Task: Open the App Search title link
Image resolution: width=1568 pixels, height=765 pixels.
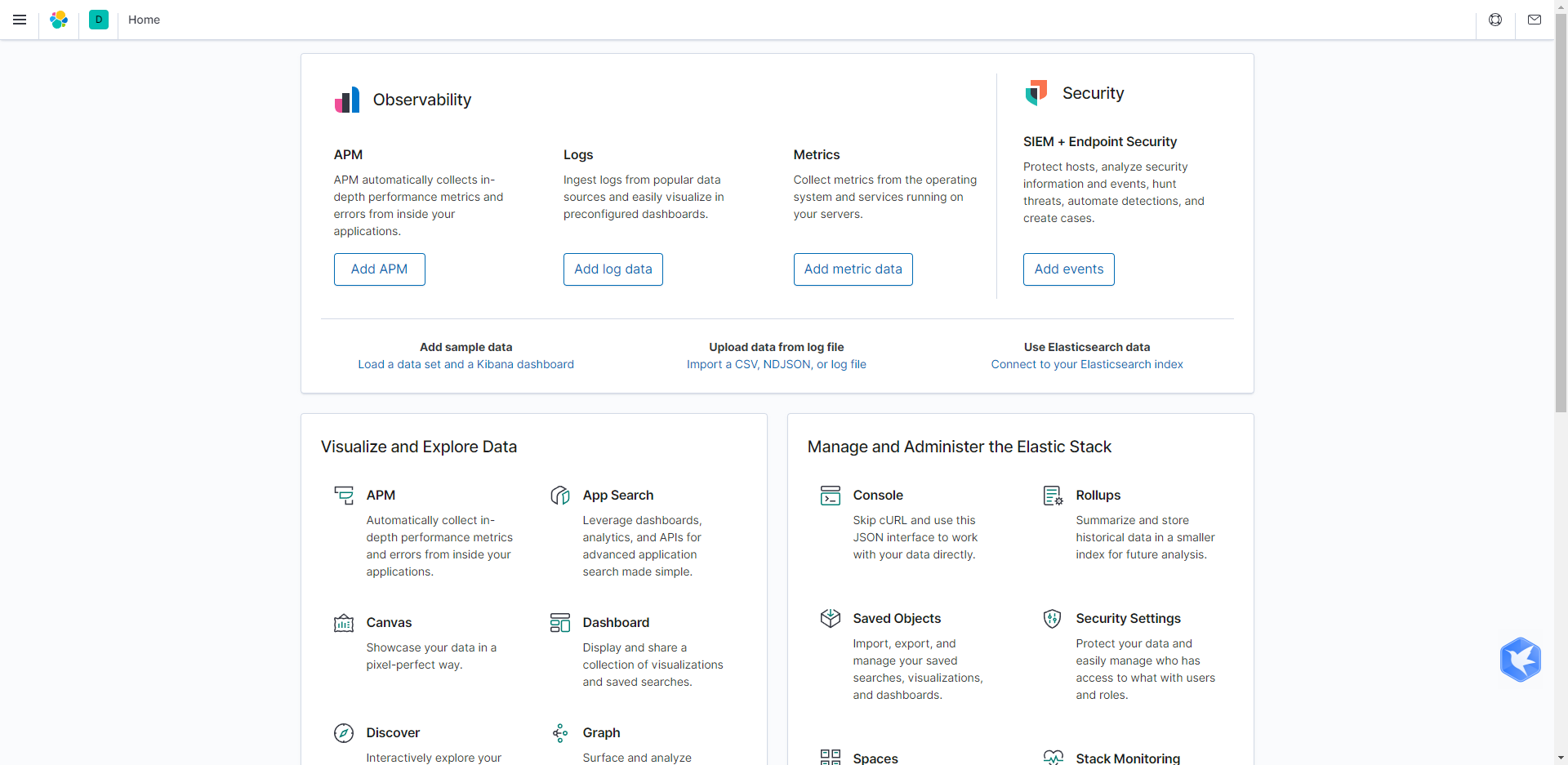Action: pyautogui.click(x=618, y=495)
